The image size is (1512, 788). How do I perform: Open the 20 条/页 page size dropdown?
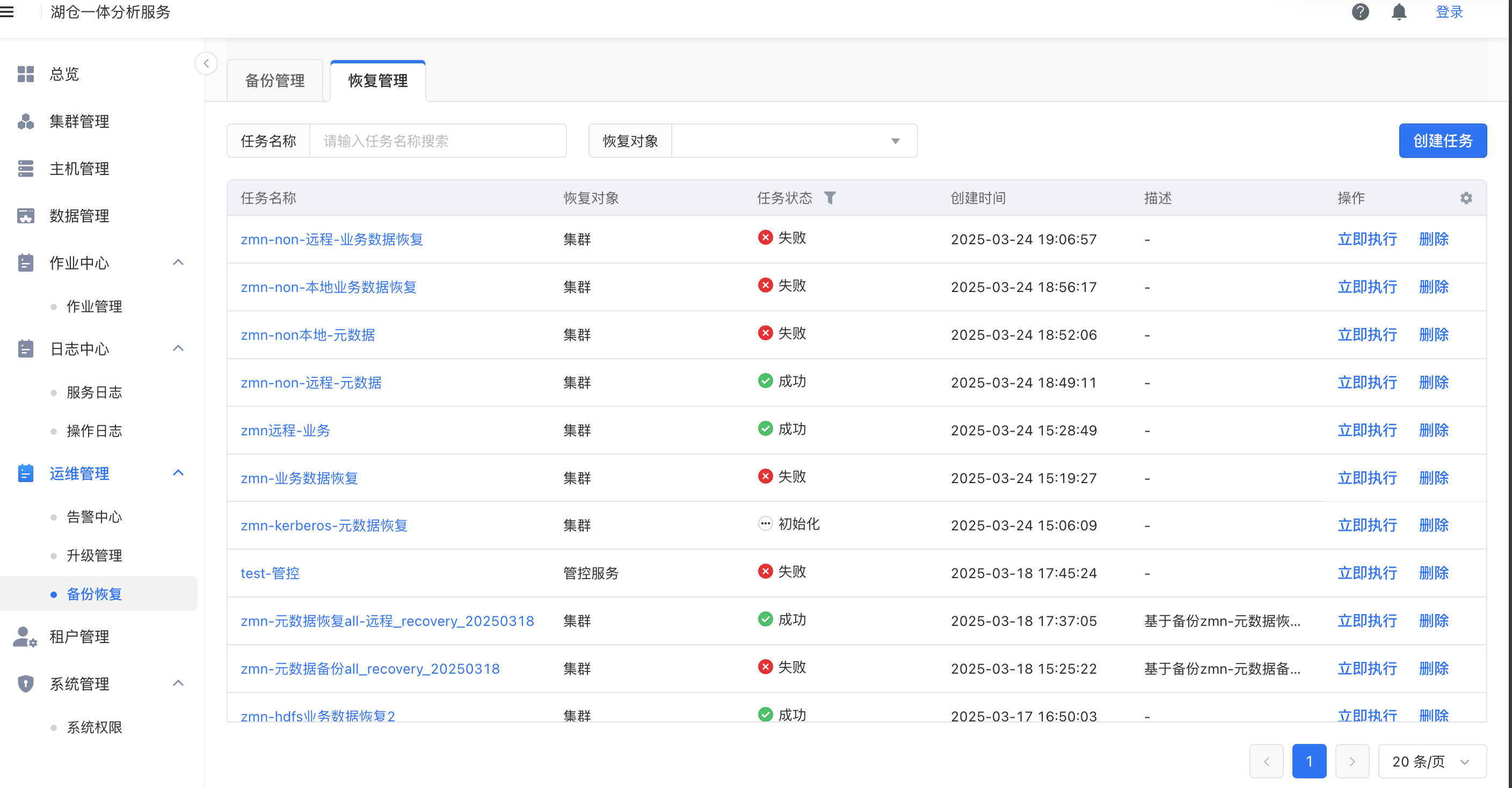(x=1431, y=761)
